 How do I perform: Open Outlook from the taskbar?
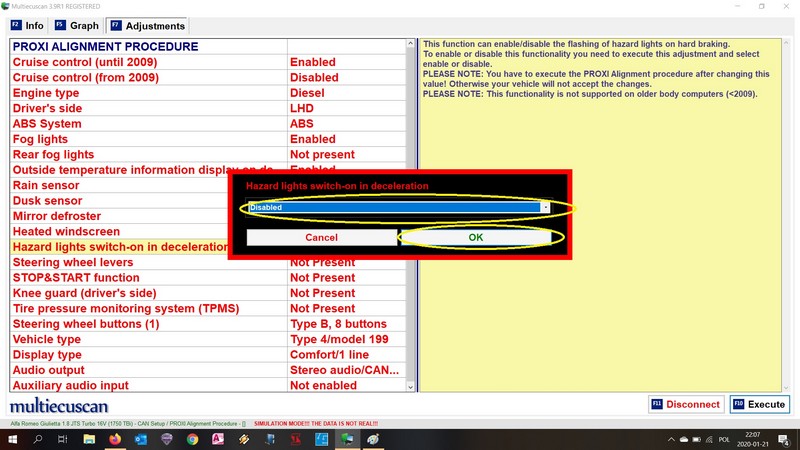(x=141, y=439)
